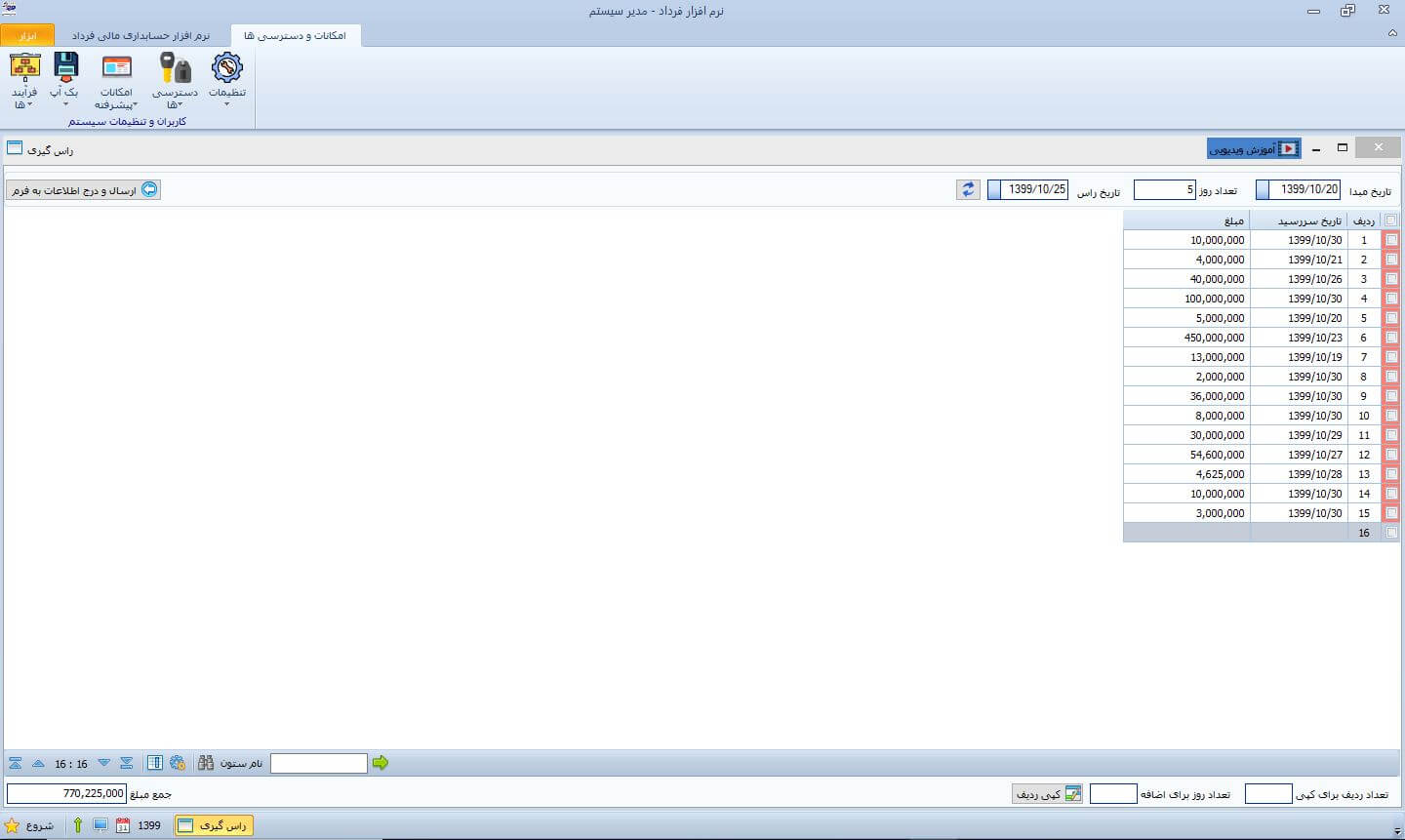
Task: Check the checkbox for row 6
Action: pos(1391,338)
